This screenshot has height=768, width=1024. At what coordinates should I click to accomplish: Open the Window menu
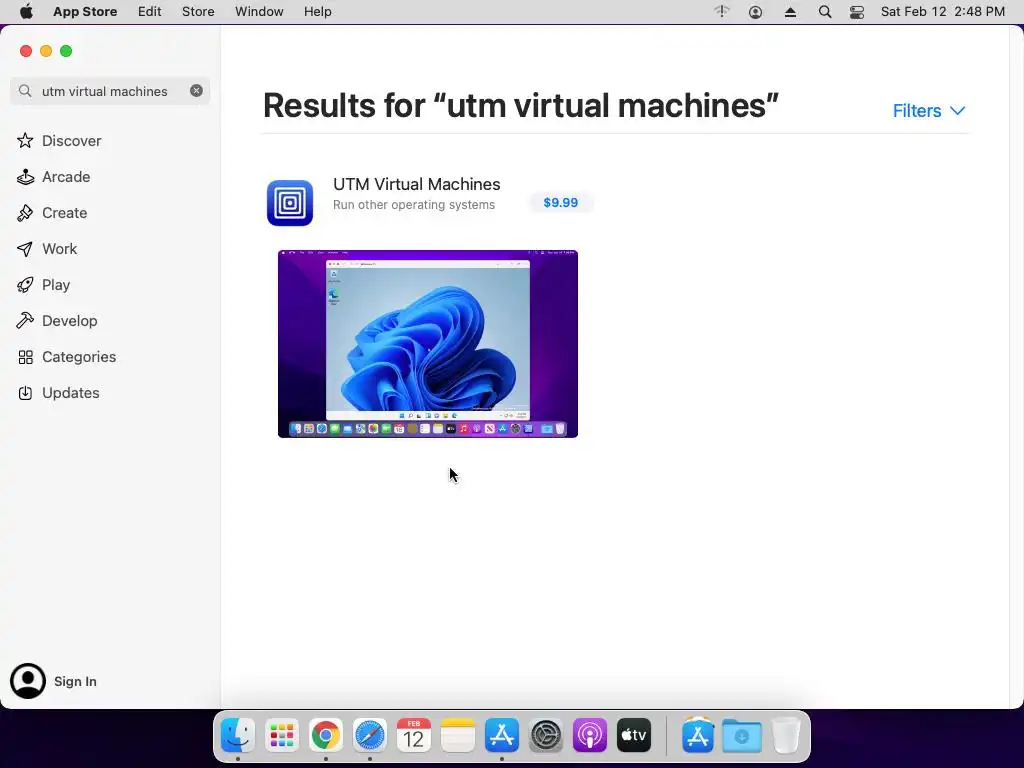point(259,12)
